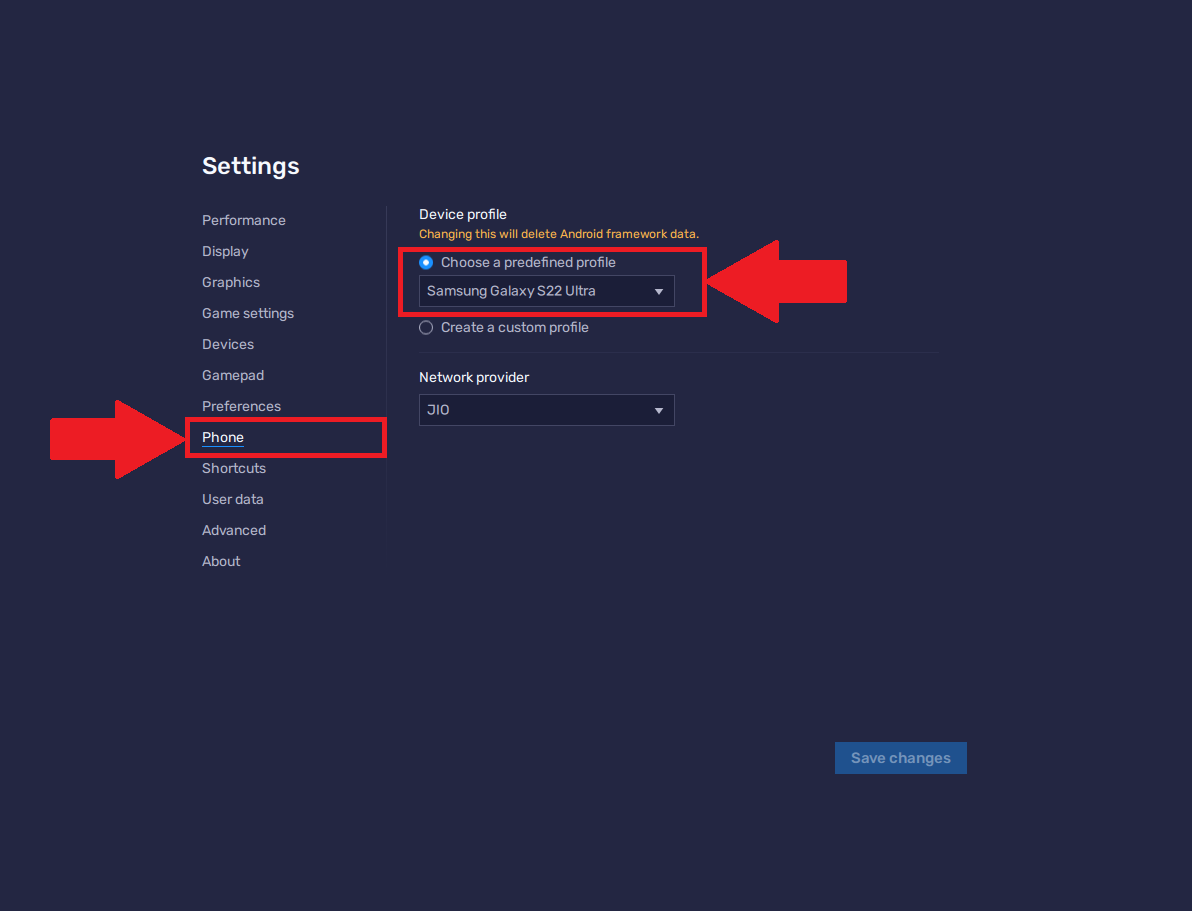Open the Game settings section
The image size is (1192, 911).
pos(247,313)
